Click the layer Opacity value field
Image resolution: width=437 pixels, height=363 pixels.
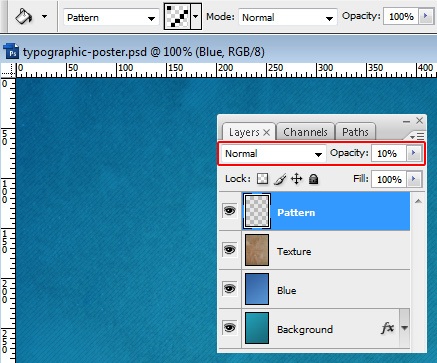click(389, 153)
